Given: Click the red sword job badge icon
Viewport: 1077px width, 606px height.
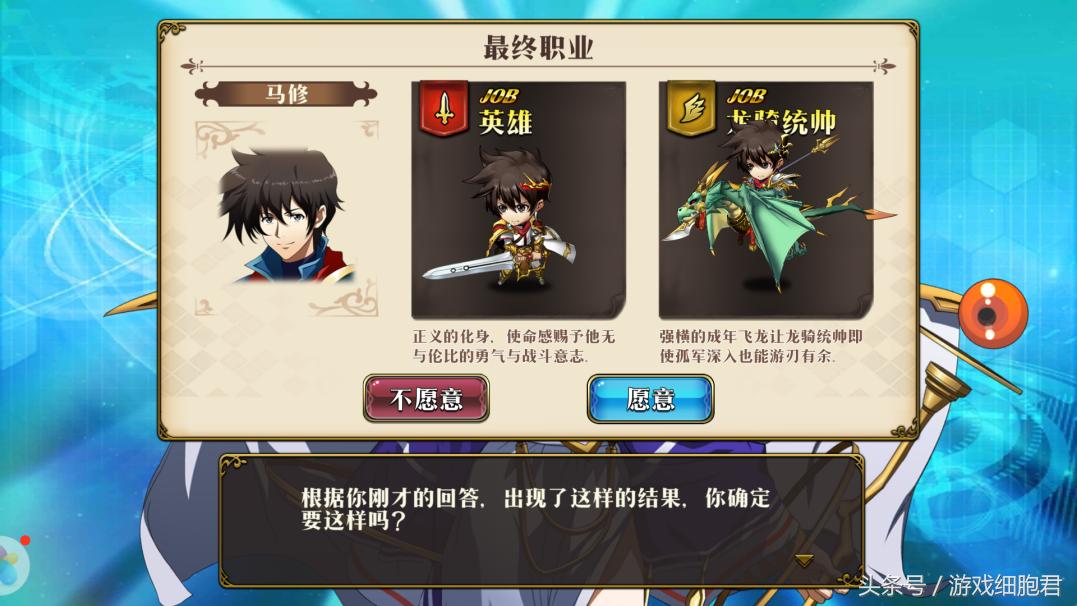Looking at the screenshot, I should 444,108.
